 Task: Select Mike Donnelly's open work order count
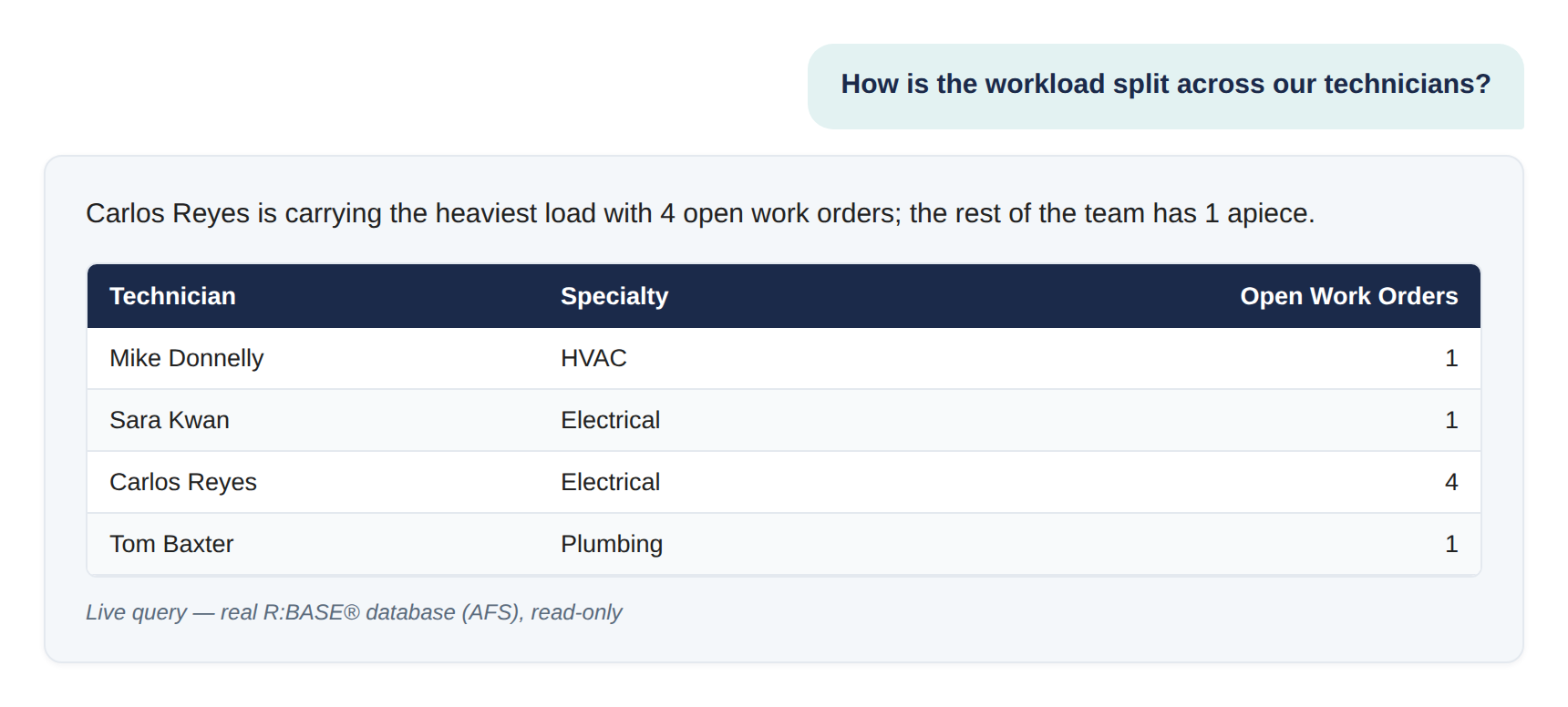(x=1451, y=358)
